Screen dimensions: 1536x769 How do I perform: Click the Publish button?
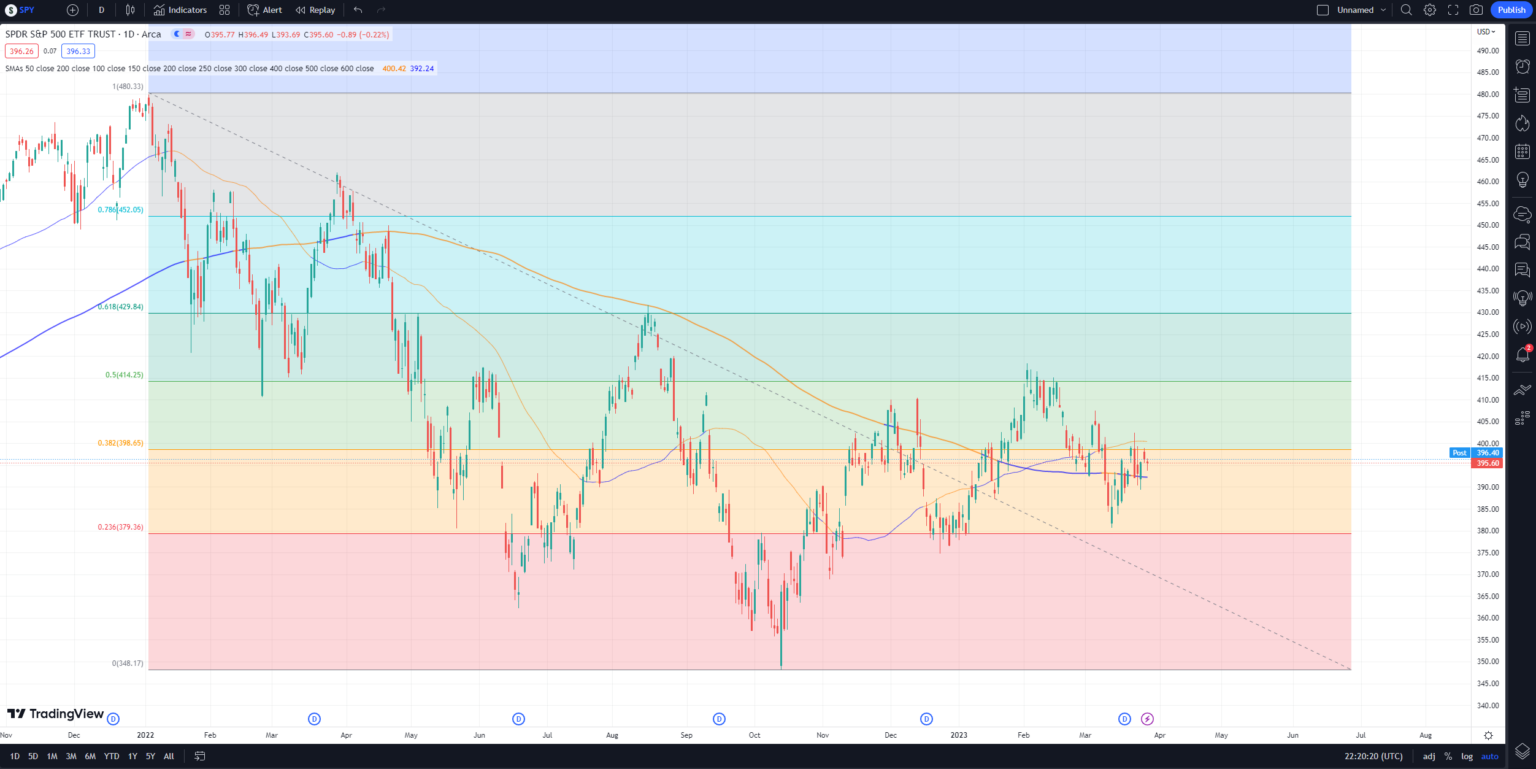1511,10
